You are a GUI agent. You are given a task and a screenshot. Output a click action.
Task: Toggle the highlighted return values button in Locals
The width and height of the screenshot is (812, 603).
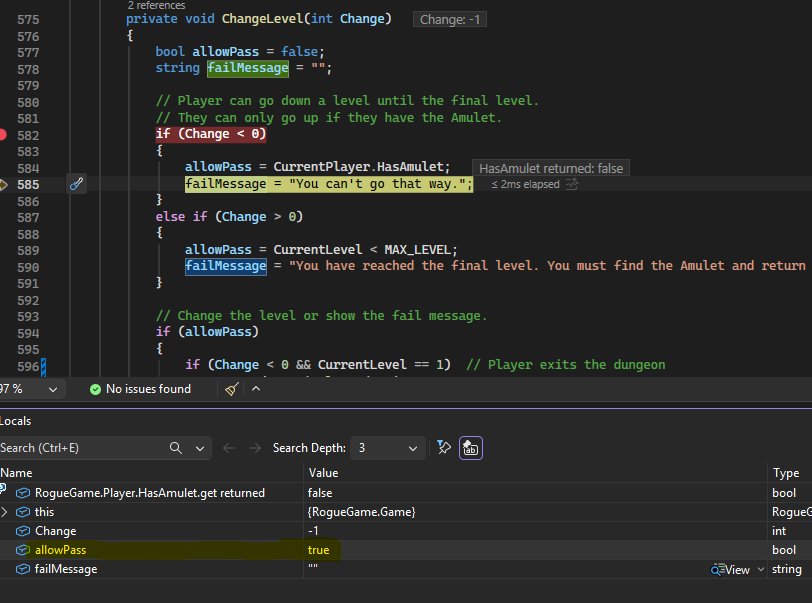click(x=471, y=448)
